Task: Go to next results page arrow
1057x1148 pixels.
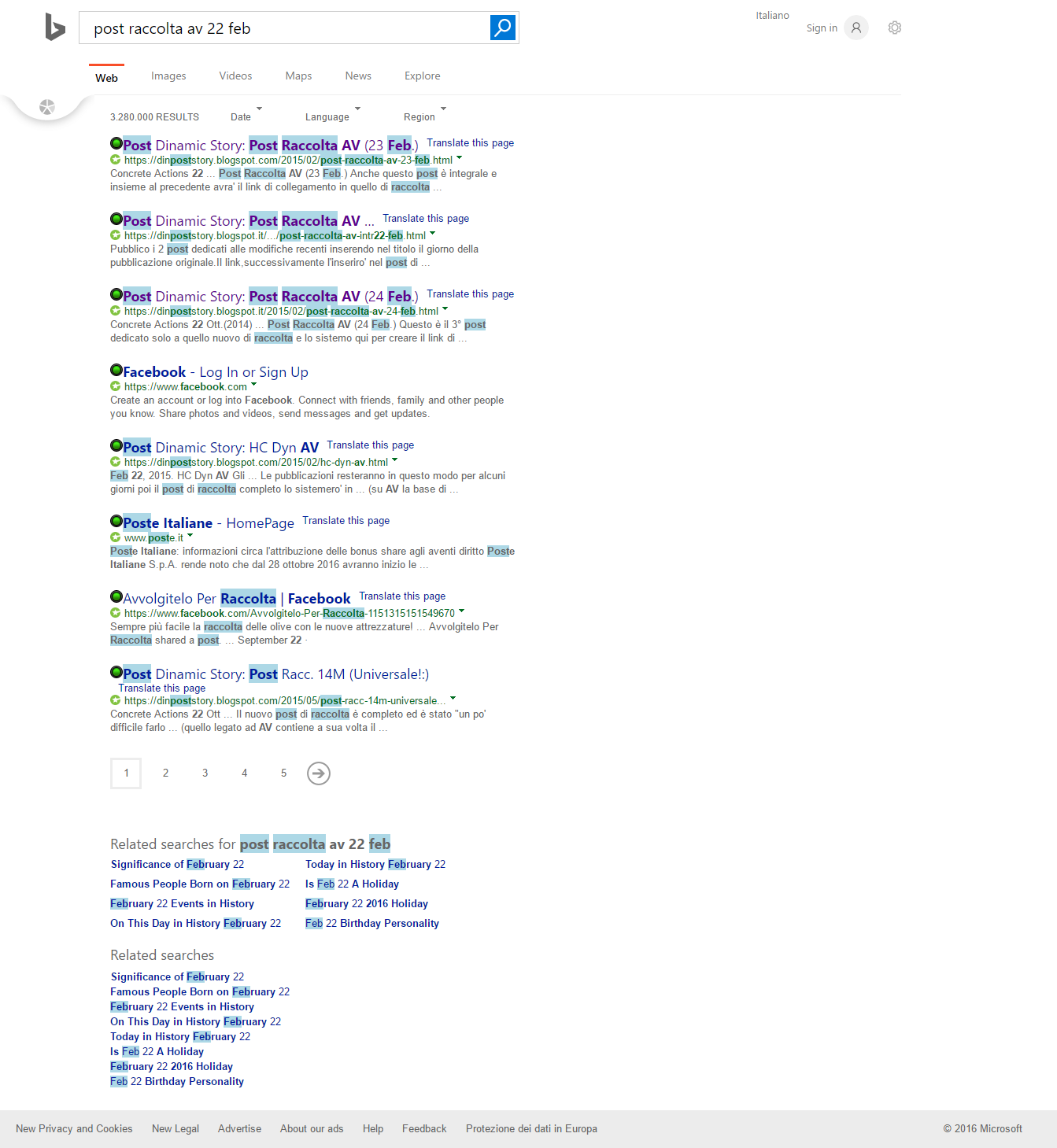Action: pos(318,773)
